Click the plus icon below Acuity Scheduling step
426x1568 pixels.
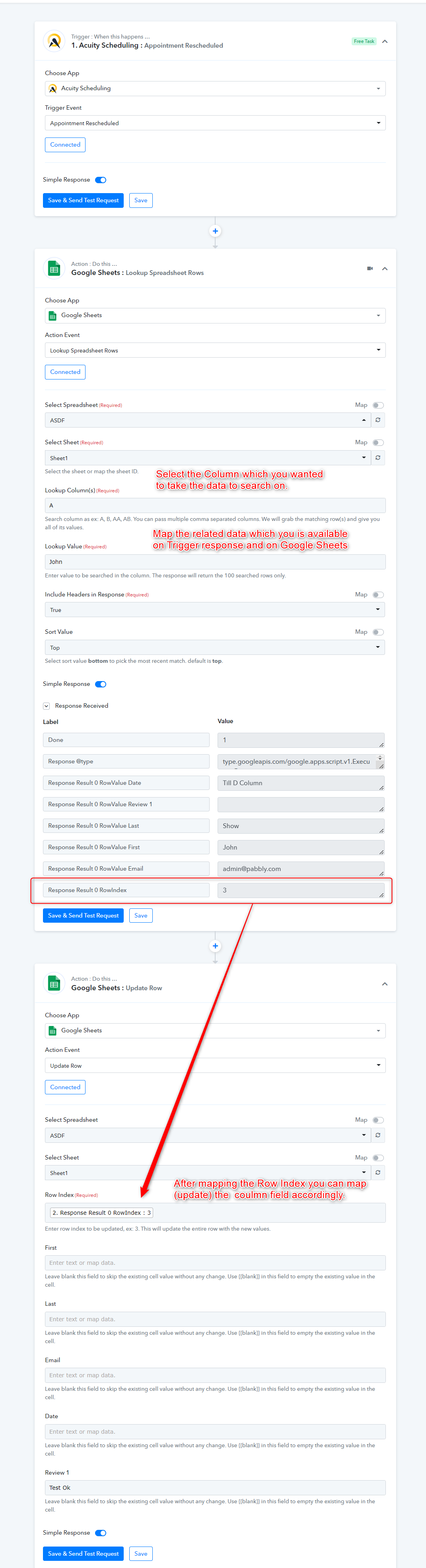coord(215,231)
